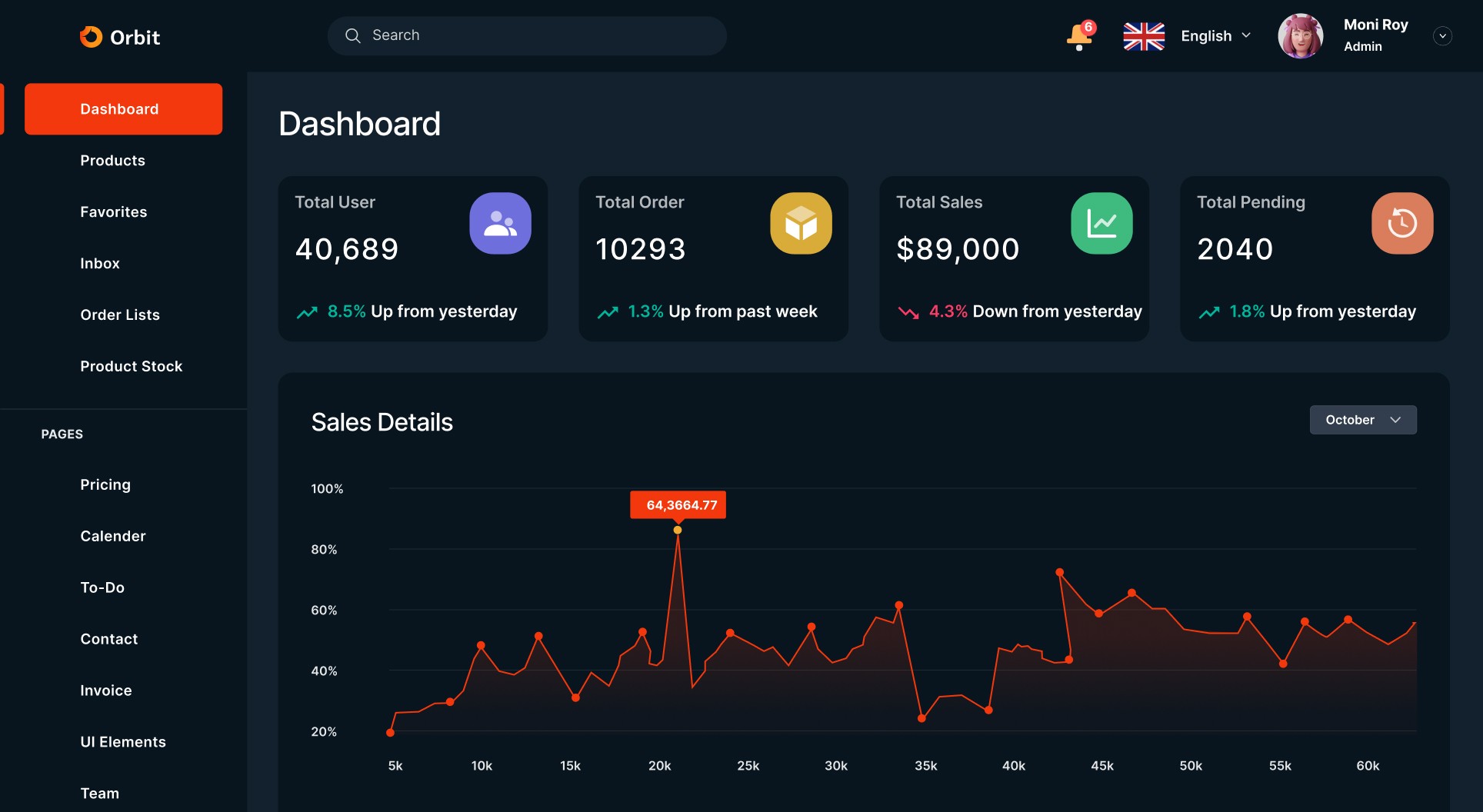The width and height of the screenshot is (1483, 812).
Task: Click the search magnifier icon
Action: 353,35
